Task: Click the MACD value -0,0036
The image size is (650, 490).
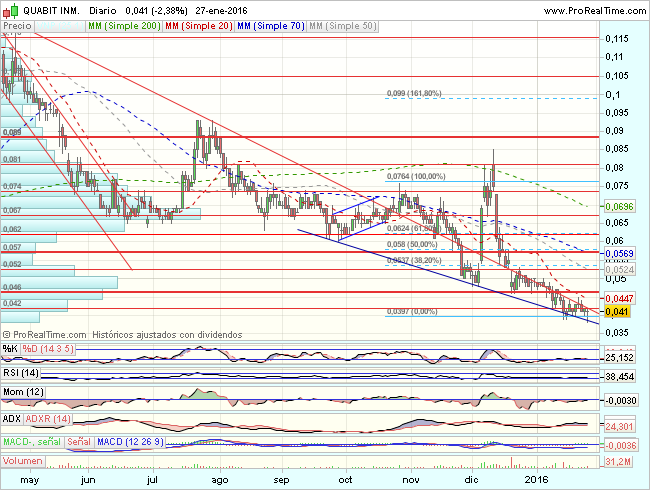Action: 621,446
